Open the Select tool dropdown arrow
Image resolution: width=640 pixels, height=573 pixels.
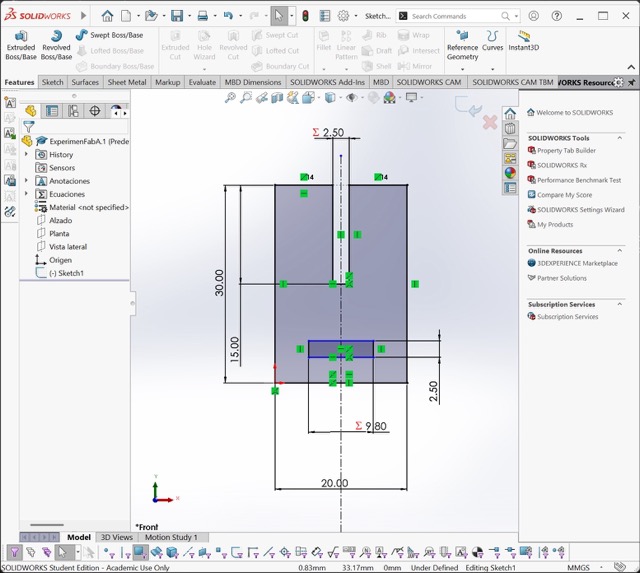(x=291, y=16)
